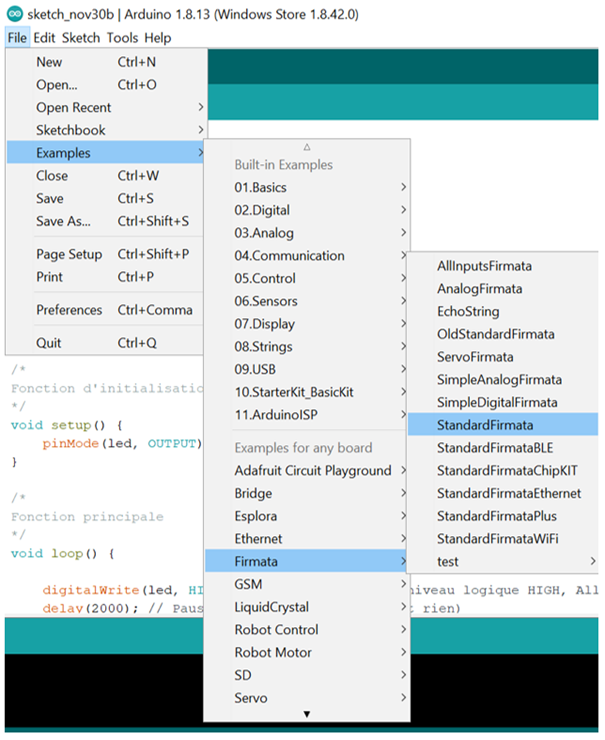Open the Sketch menu
Image resolution: width=605 pixels, height=740 pixels.
pyautogui.click(x=81, y=38)
